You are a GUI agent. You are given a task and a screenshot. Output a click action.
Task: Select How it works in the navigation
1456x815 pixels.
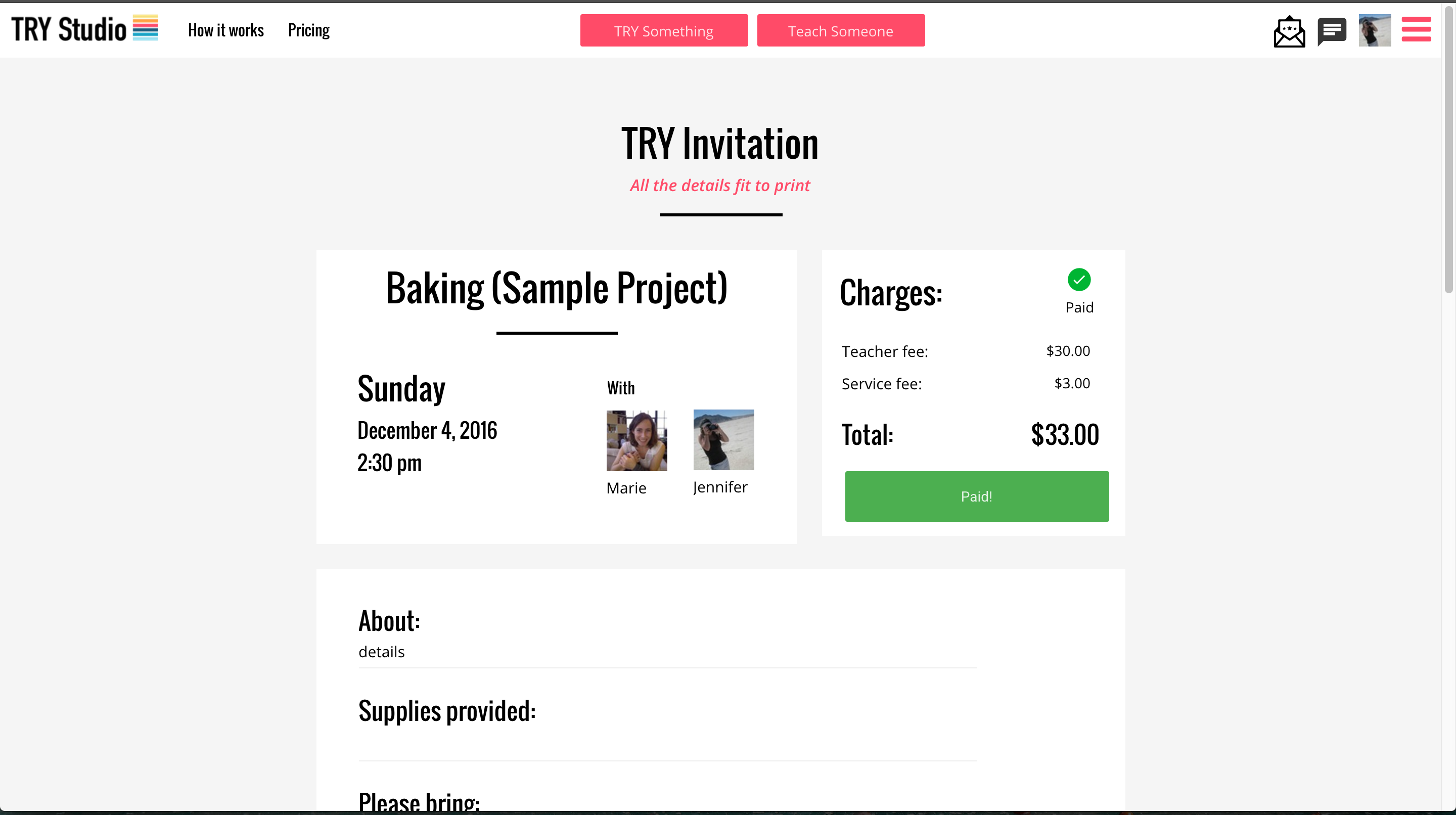[225, 29]
